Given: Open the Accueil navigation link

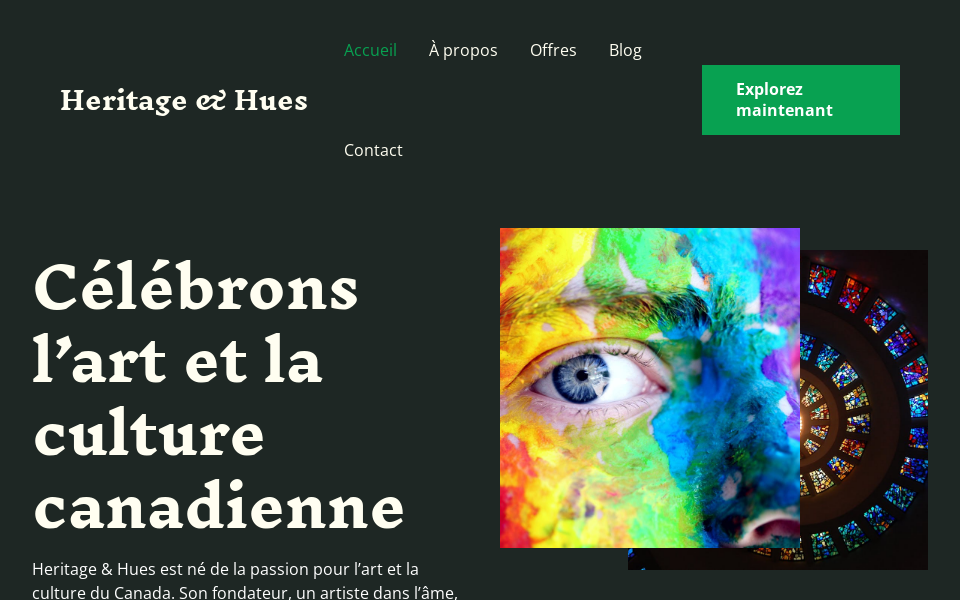Looking at the screenshot, I should click(x=370, y=50).
